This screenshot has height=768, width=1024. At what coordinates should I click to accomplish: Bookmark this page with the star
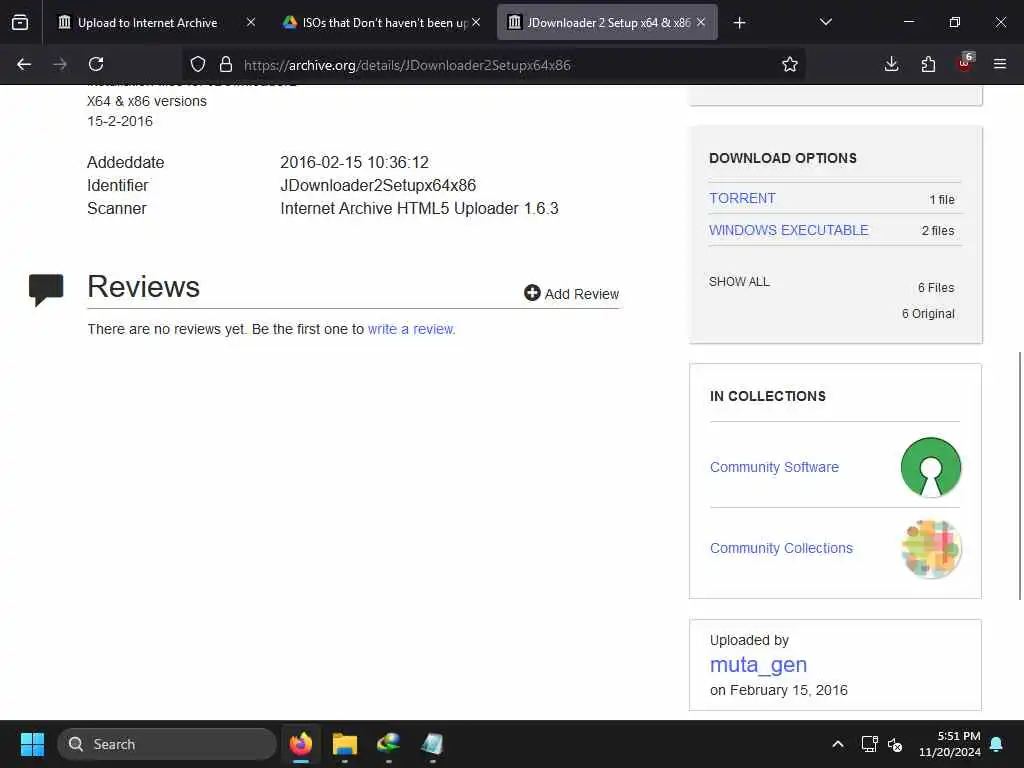click(790, 64)
